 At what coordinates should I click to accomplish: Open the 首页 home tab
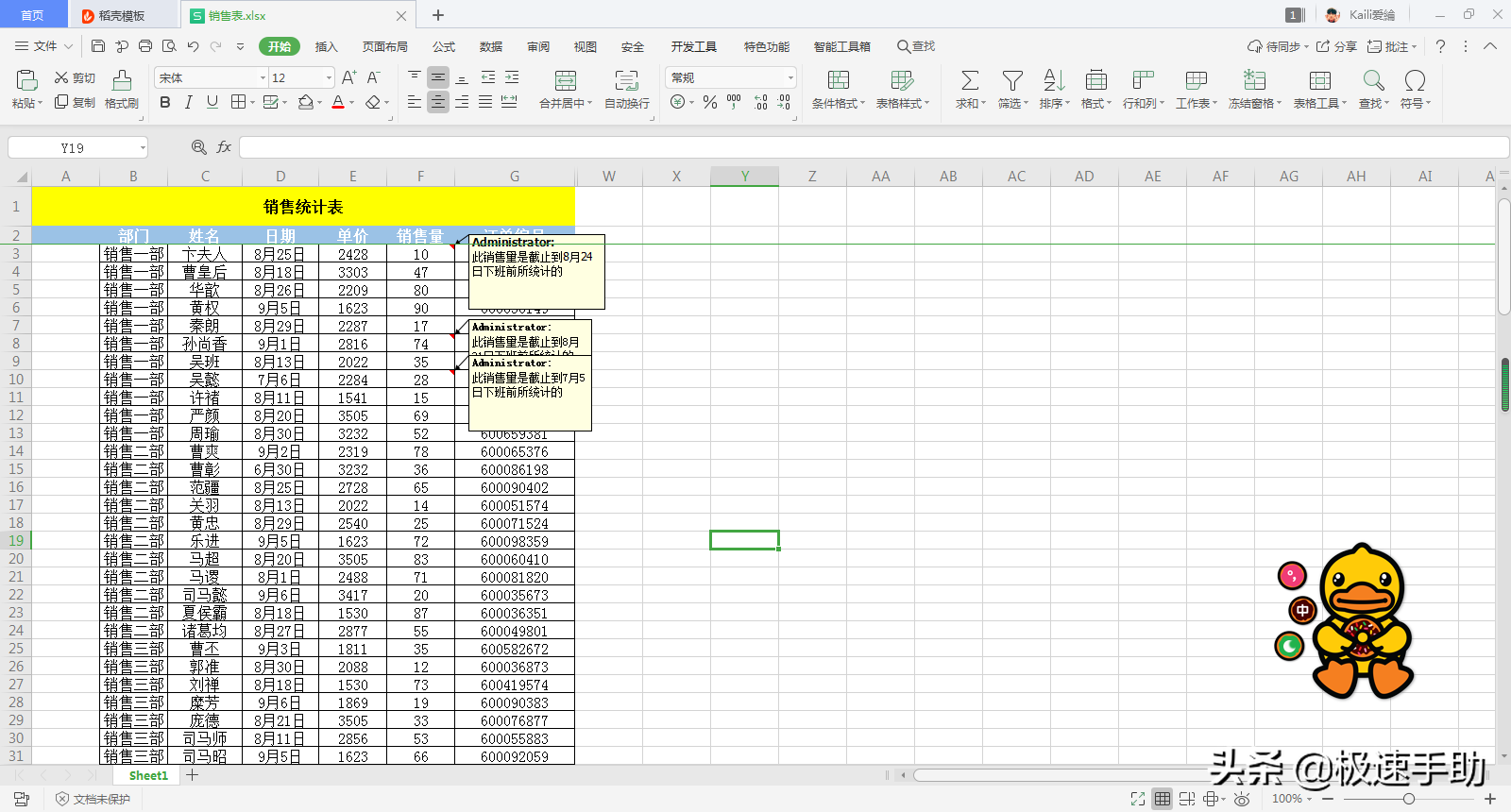tap(32, 15)
